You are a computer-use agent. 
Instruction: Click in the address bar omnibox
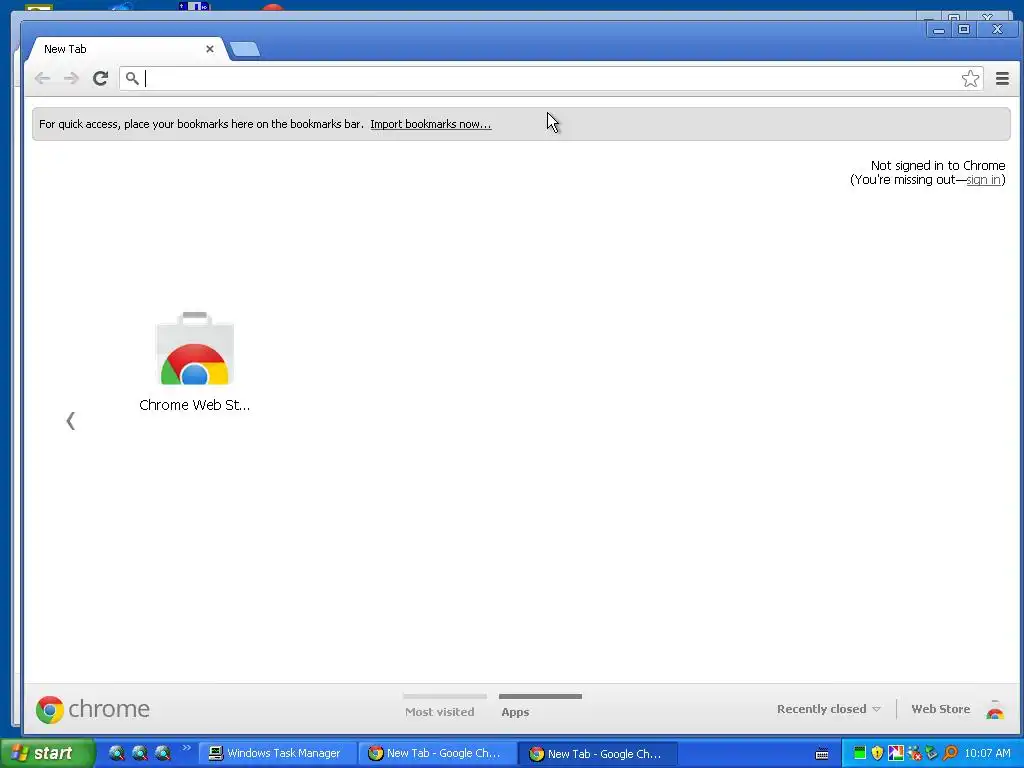coord(551,78)
